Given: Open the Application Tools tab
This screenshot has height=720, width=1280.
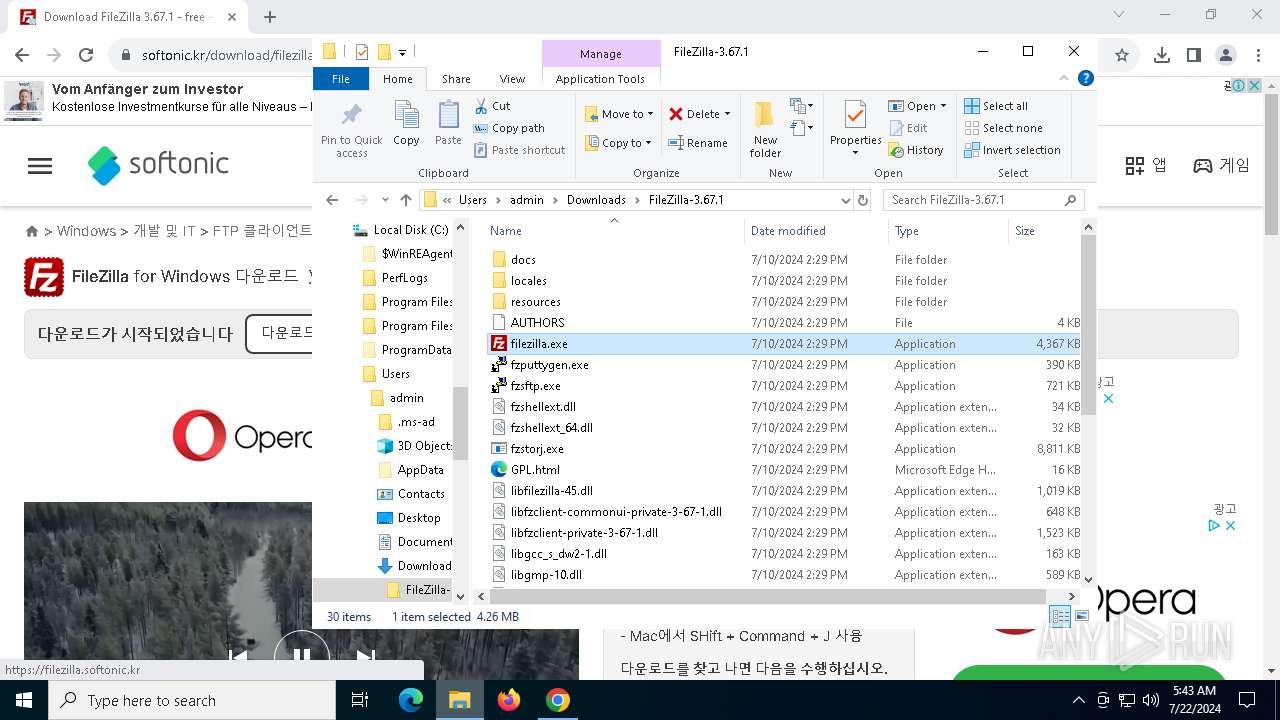Looking at the screenshot, I should point(600,79).
